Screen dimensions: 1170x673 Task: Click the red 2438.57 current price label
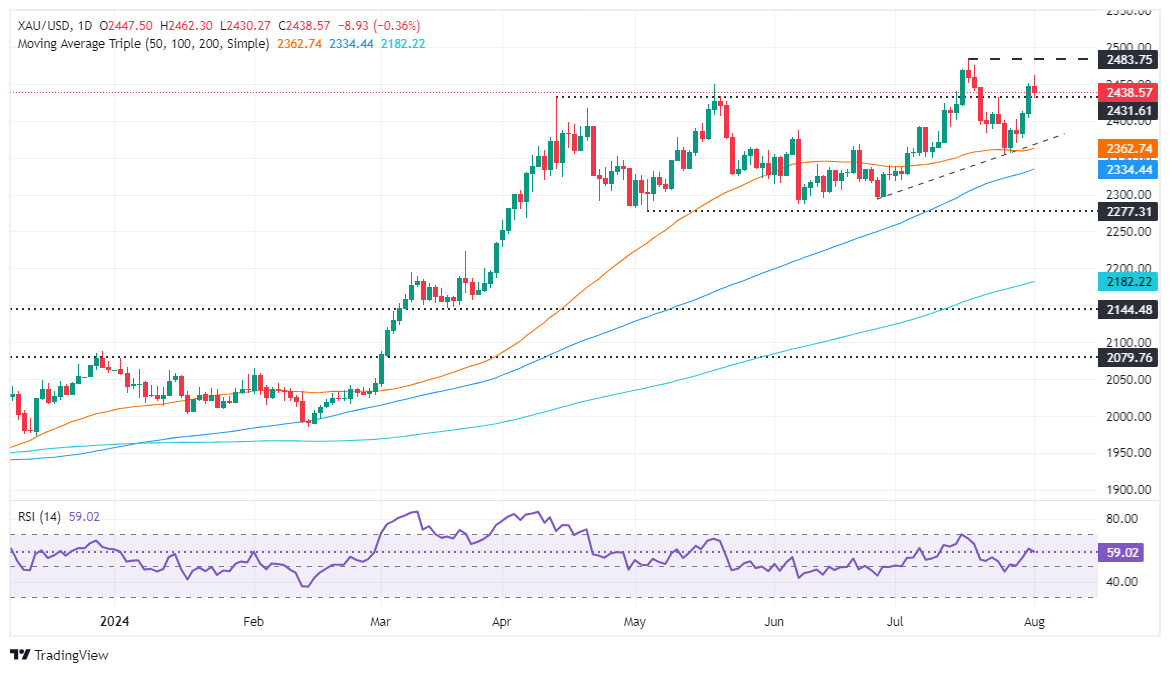tap(1127, 92)
